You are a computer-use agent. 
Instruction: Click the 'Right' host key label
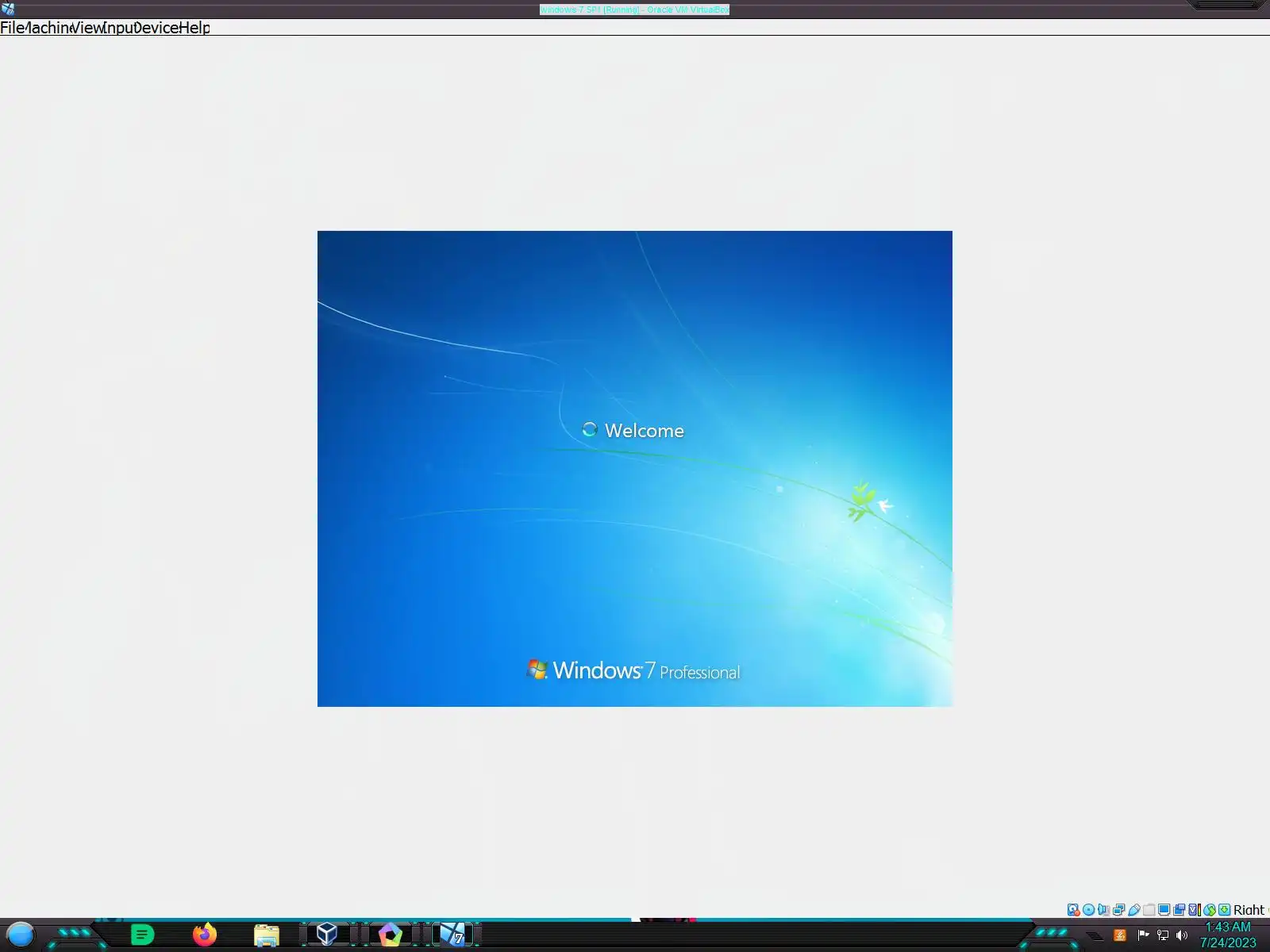[x=1249, y=910]
